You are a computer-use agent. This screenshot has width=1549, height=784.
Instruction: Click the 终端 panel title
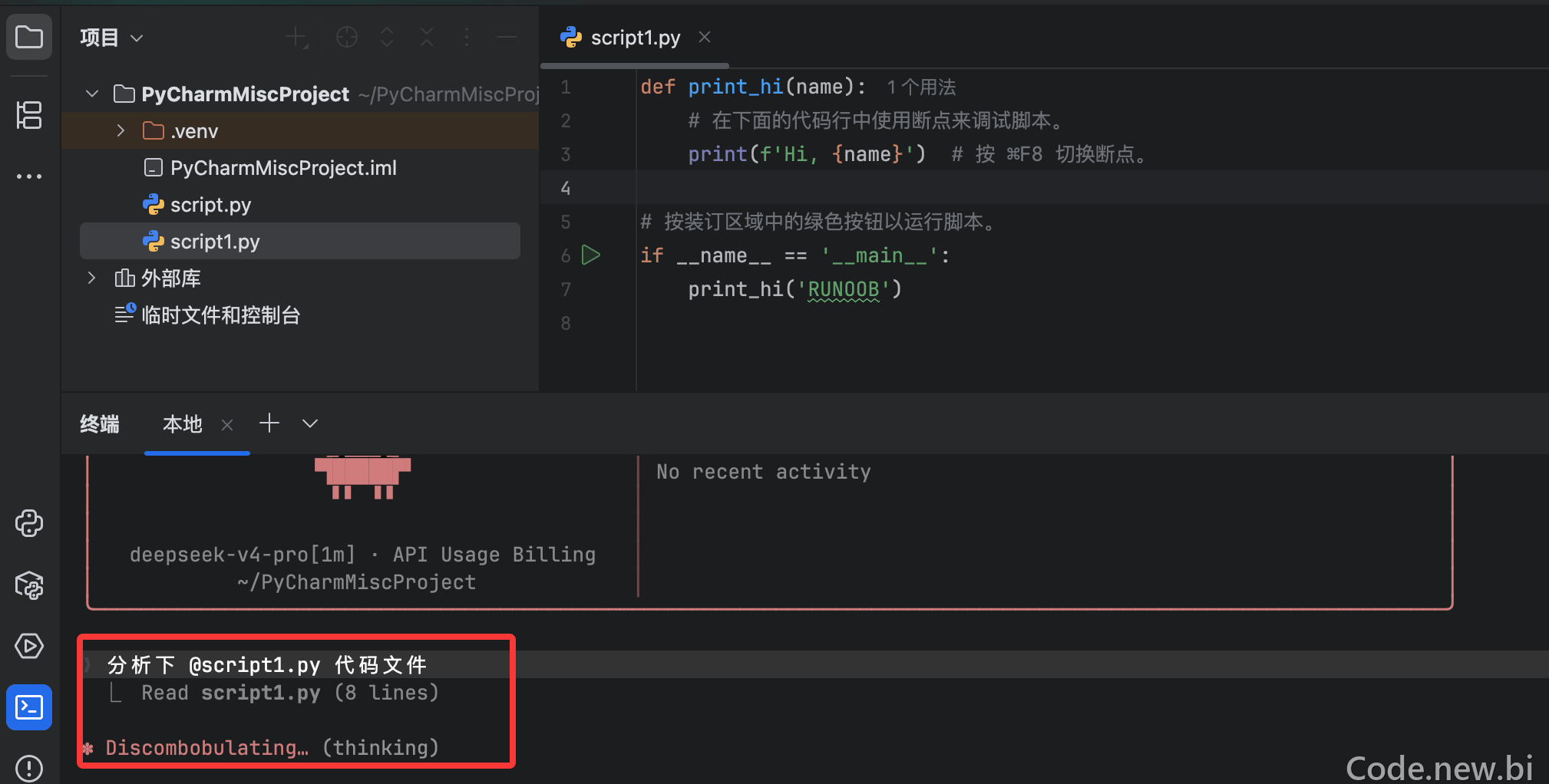100,424
